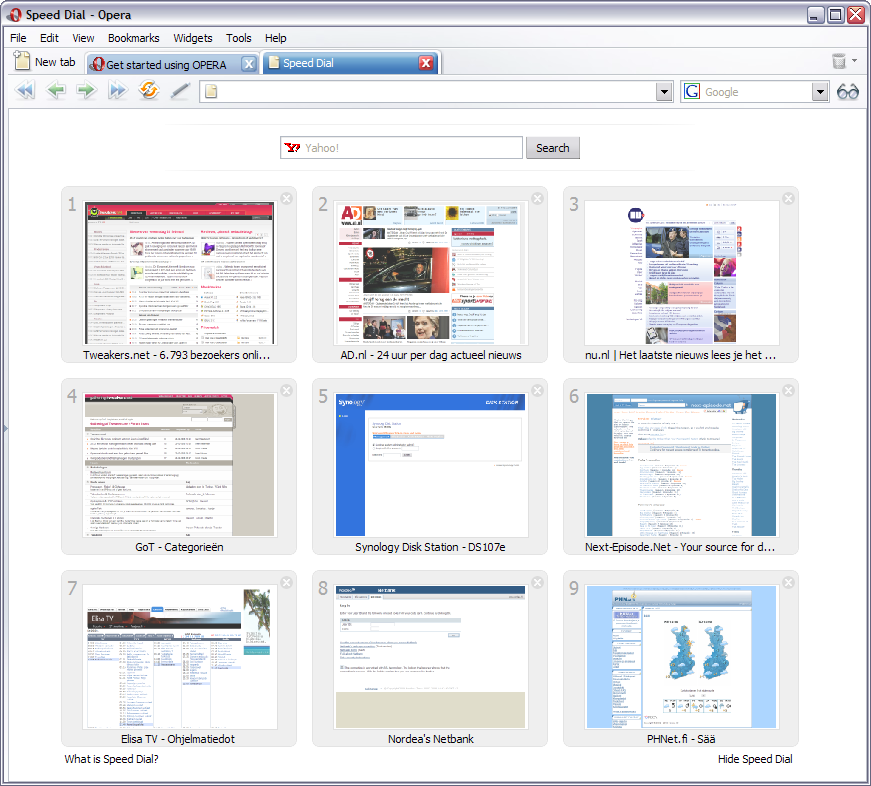Viewport: 871px width, 786px height.
Task: Click the Fast Forward navigation icon
Action: click(117, 90)
